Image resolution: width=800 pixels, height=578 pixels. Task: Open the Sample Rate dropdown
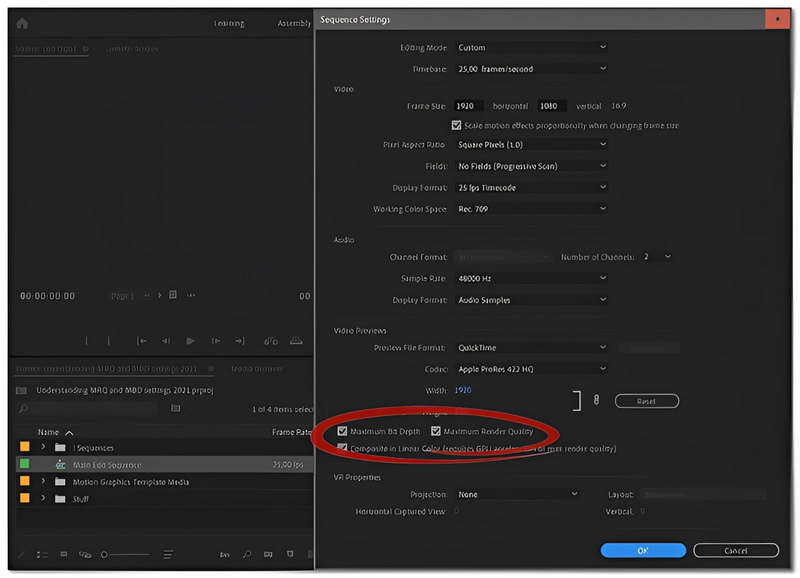click(531, 279)
